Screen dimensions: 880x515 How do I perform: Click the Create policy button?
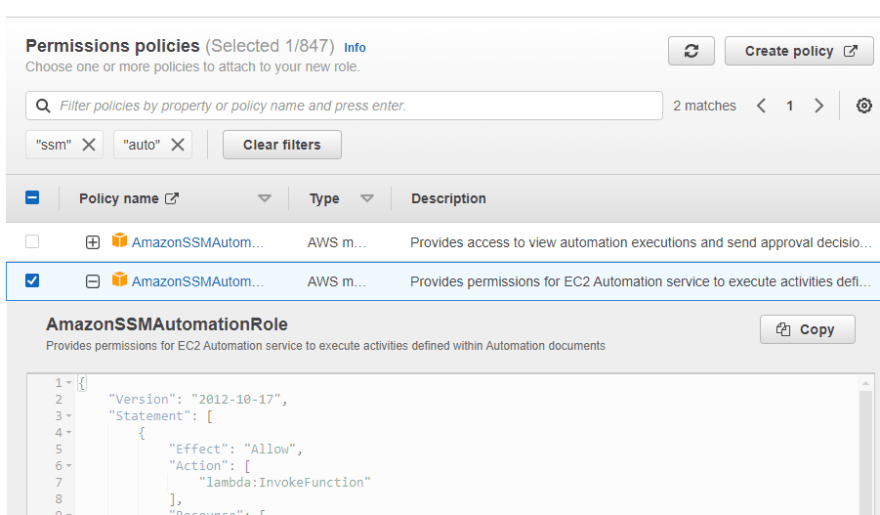click(x=799, y=51)
